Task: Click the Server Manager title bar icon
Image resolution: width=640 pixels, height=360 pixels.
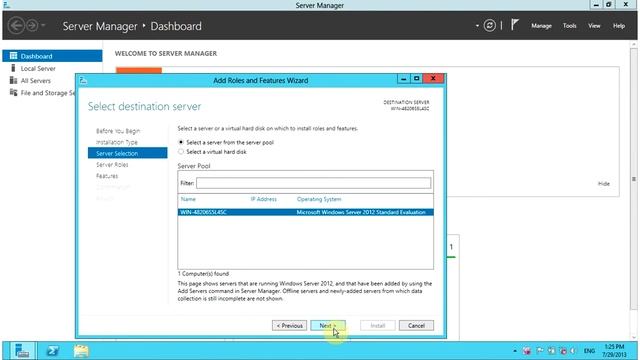Action: (x=7, y=5)
